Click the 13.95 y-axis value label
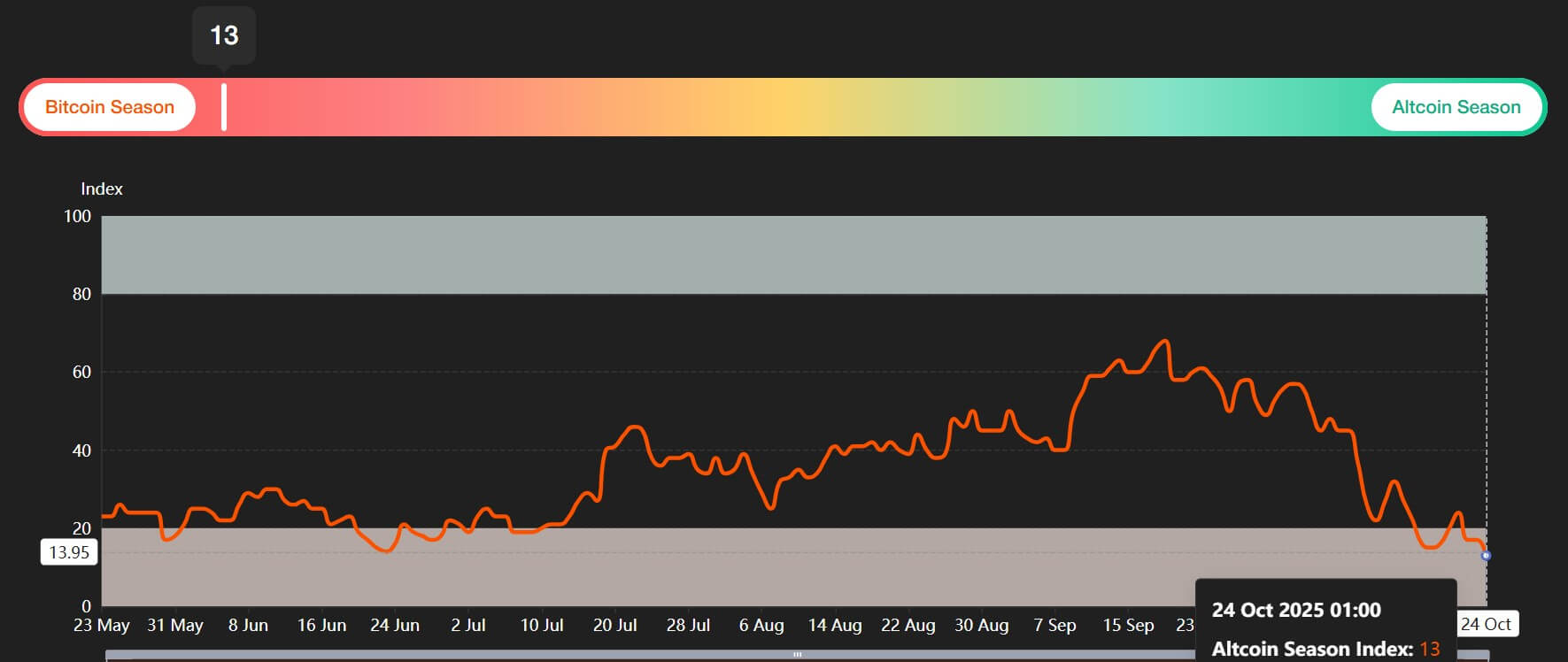The width and height of the screenshot is (1568, 662). pos(69,552)
